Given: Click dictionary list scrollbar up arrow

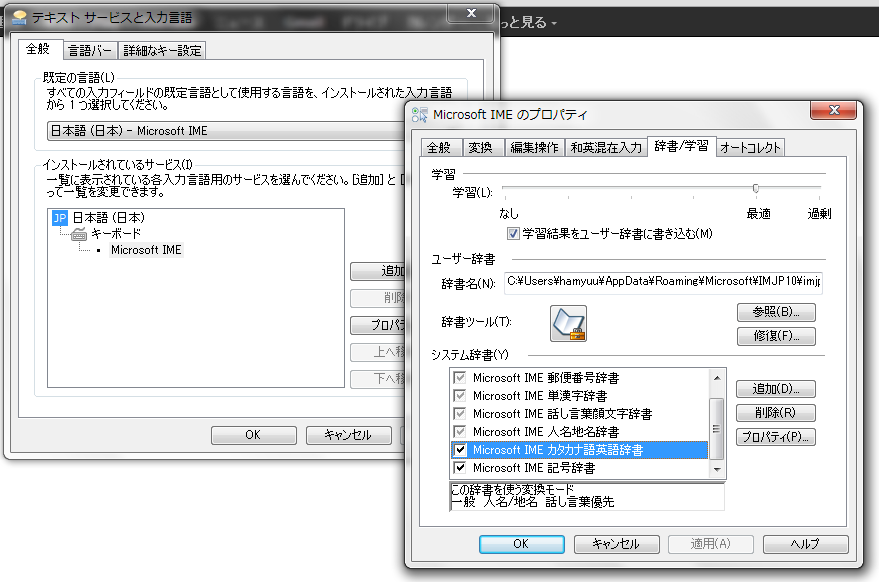Looking at the screenshot, I should [x=717, y=378].
